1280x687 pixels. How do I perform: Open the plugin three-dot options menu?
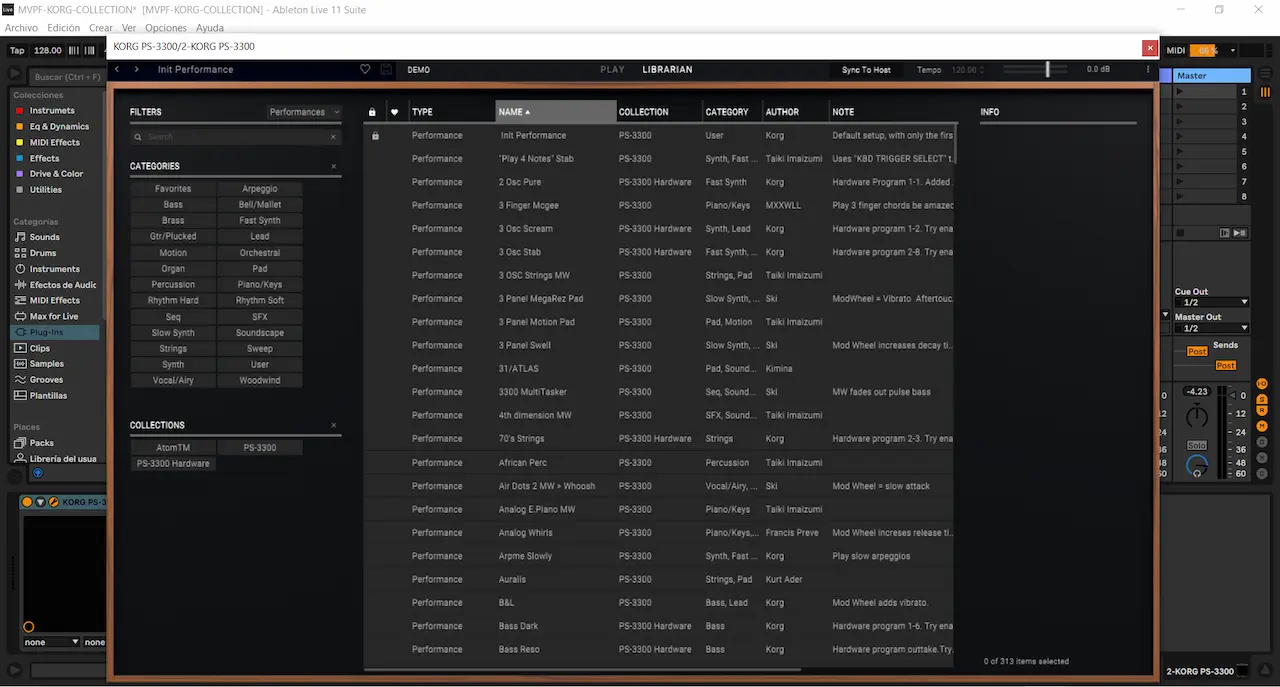point(1147,70)
